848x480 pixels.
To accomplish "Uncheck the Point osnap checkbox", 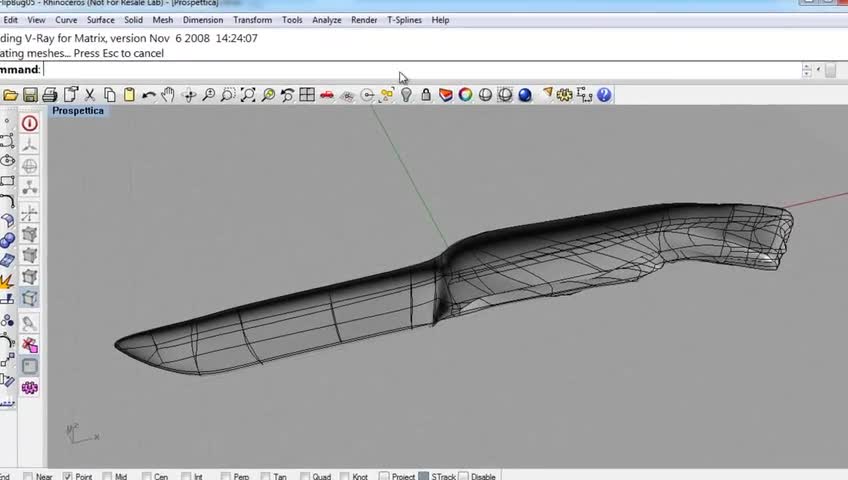I will click(68, 477).
